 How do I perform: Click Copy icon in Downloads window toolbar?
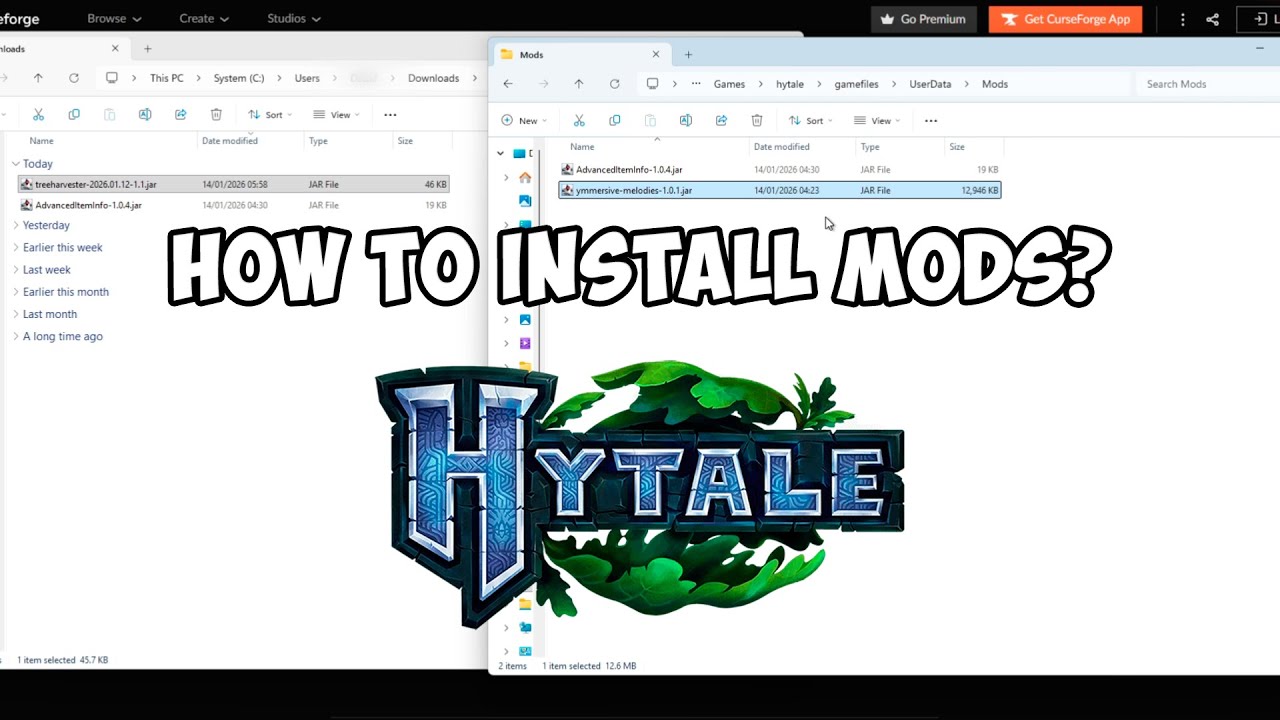[x=74, y=115]
